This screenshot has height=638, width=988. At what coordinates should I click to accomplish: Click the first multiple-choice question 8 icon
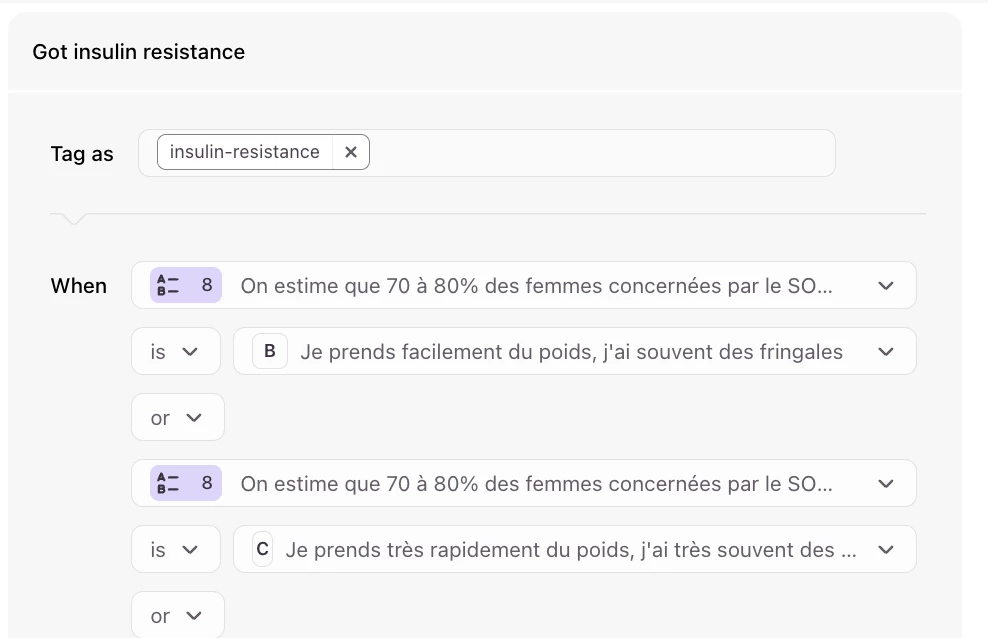point(186,285)
